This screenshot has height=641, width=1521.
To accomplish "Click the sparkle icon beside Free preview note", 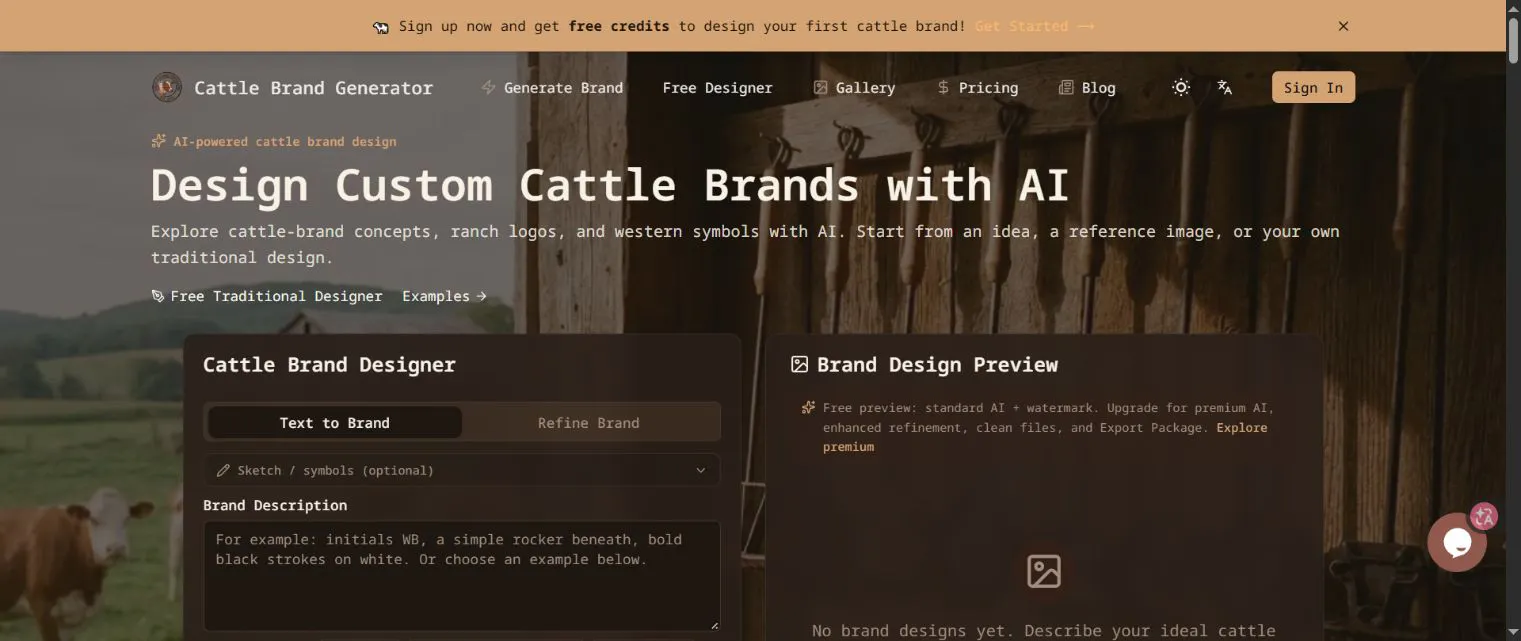I will pos(808,407).
